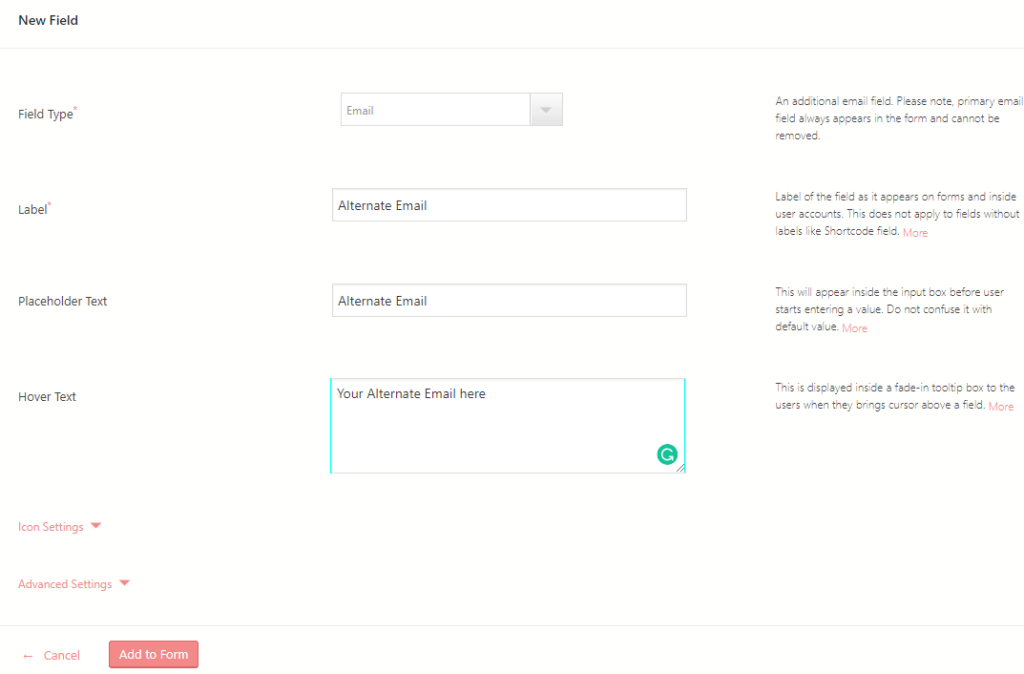This screenshot has width=1024, height=674.
Task: Select the Email value in Field Type
Action: tap(435, 109)
